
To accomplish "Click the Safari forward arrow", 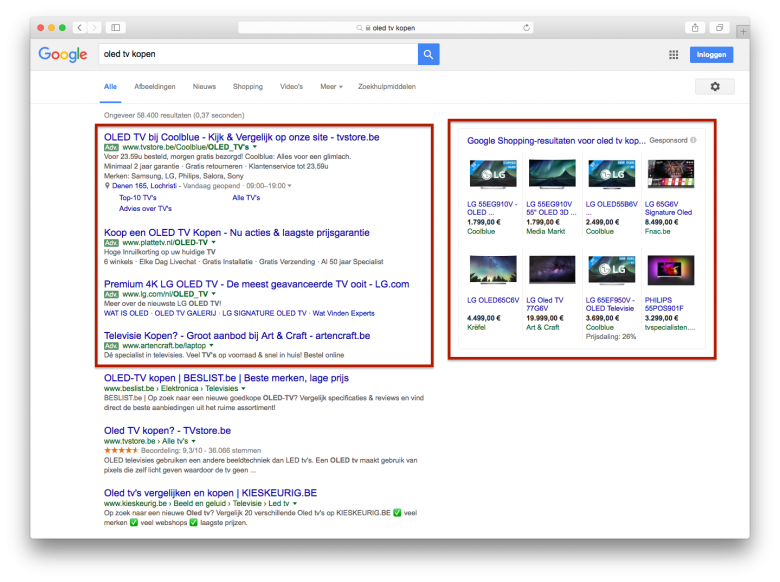I will click(x=95, y=28).
